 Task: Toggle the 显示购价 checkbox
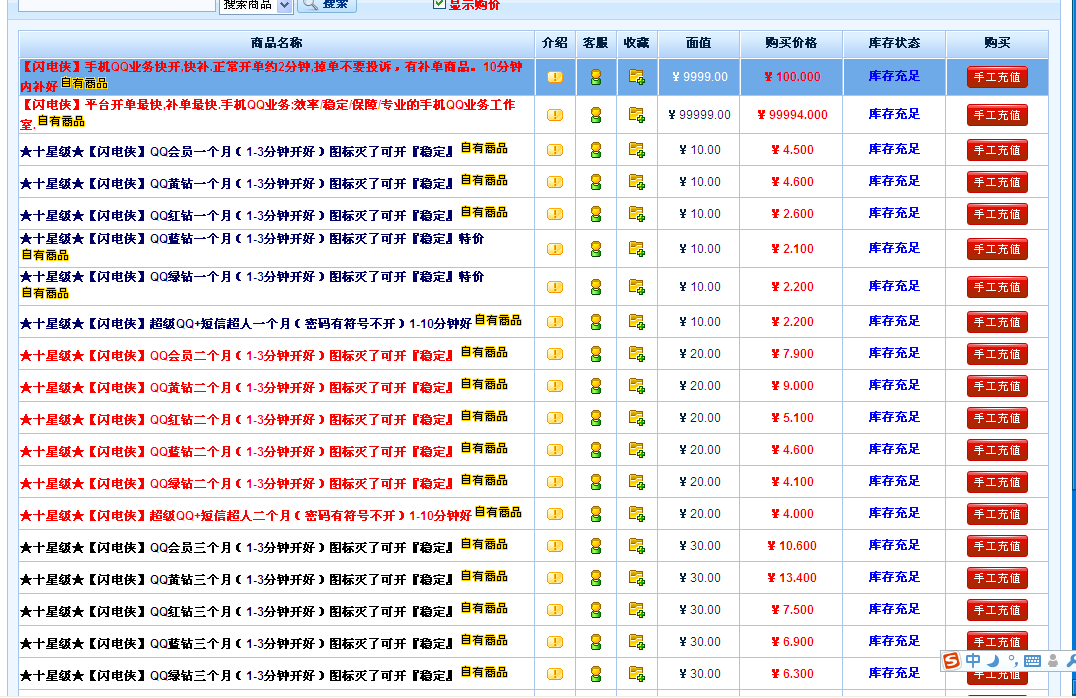click(438, 5)
